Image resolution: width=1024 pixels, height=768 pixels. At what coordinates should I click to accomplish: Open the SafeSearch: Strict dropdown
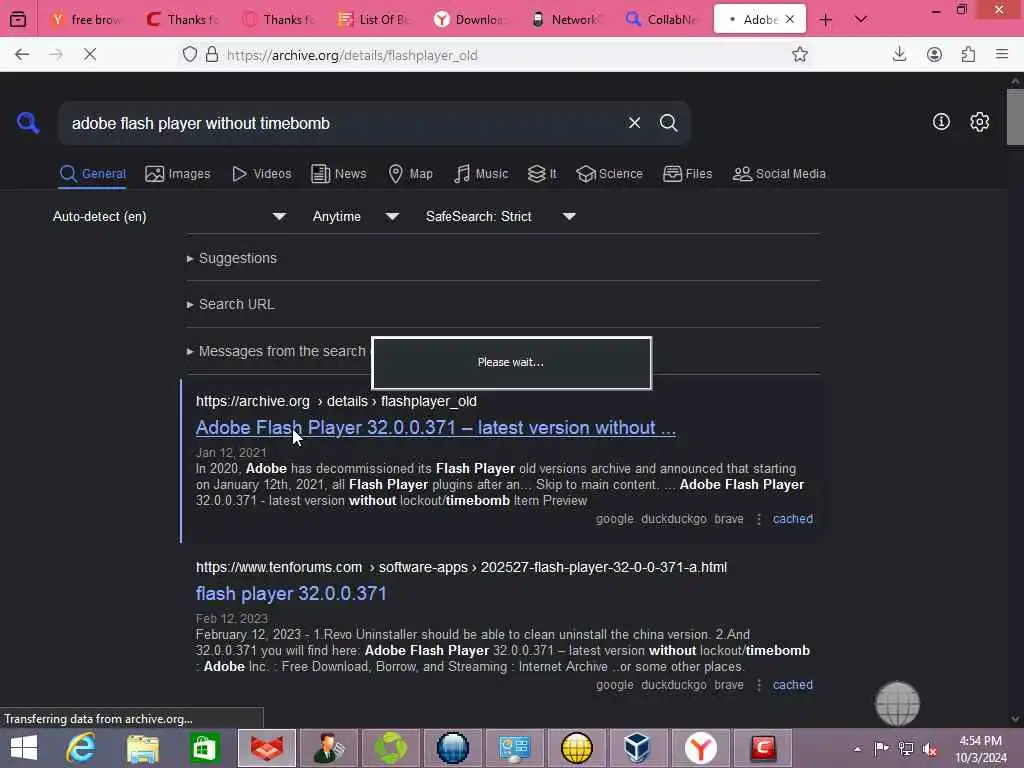pyautogui.click(x=500, y=216)
